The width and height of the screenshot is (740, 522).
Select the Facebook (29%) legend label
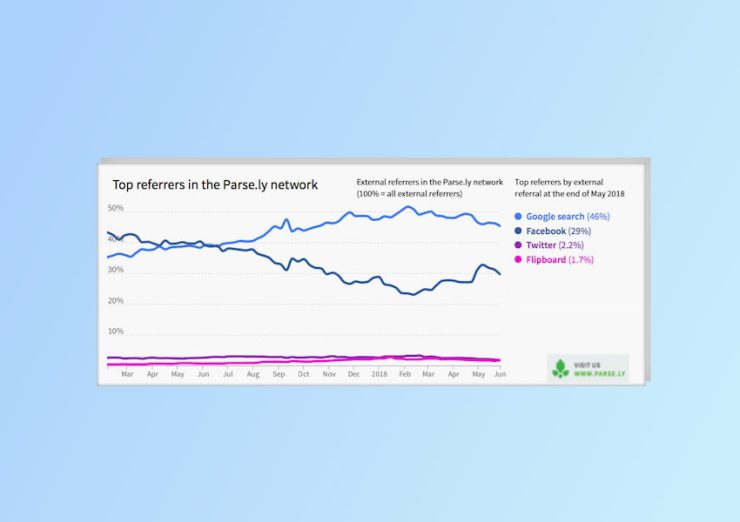559,231
